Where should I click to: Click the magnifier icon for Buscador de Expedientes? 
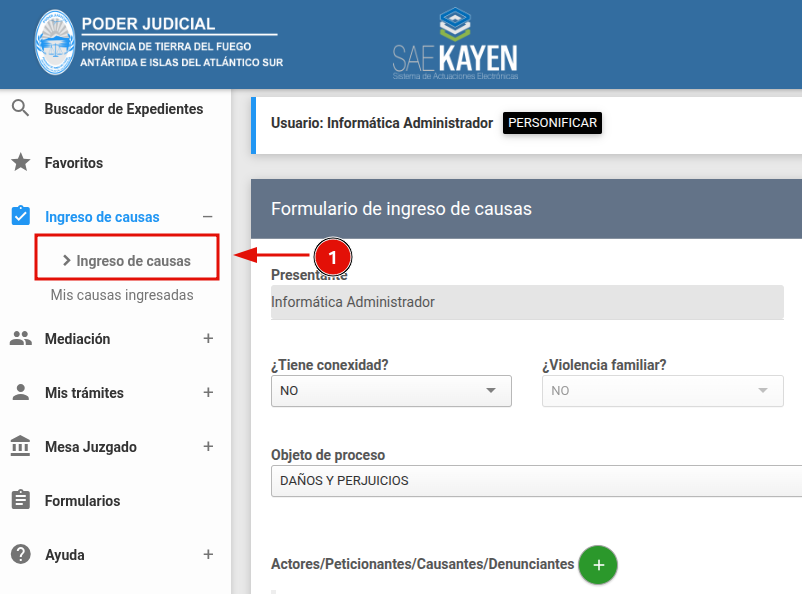pyautogui.click(x=20, y=108)
